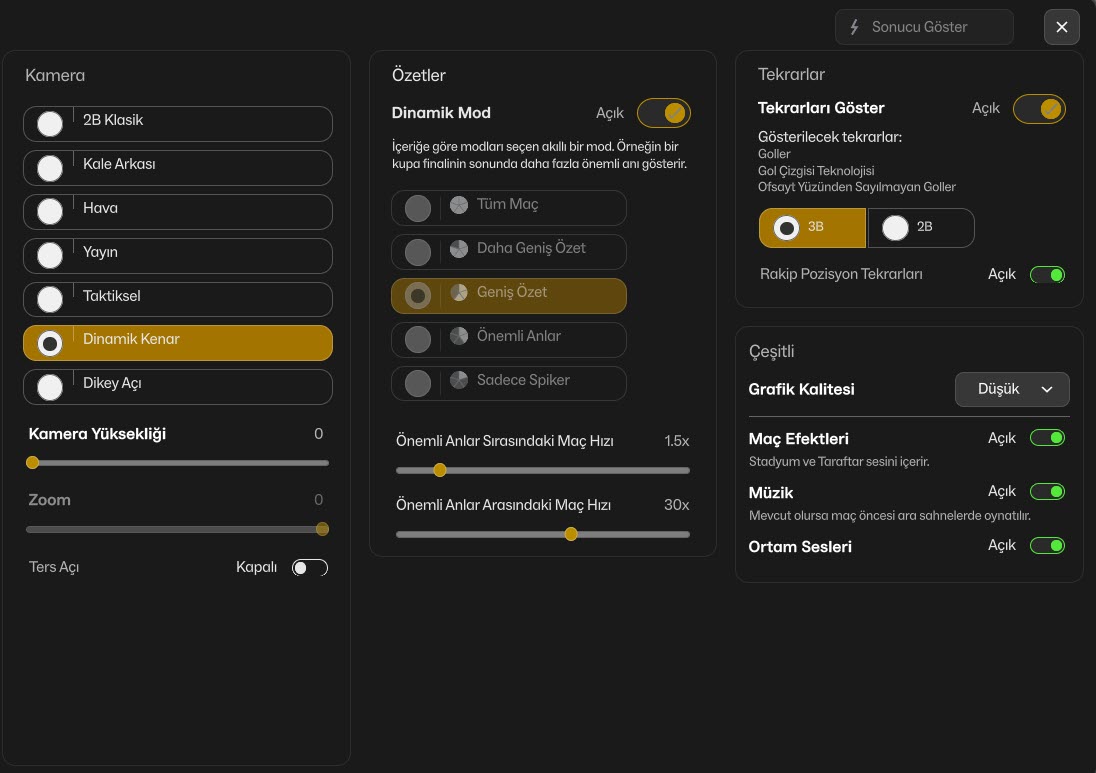
Task: Toggle the Dinamik Mod switch
Action: tap(663, 113)
